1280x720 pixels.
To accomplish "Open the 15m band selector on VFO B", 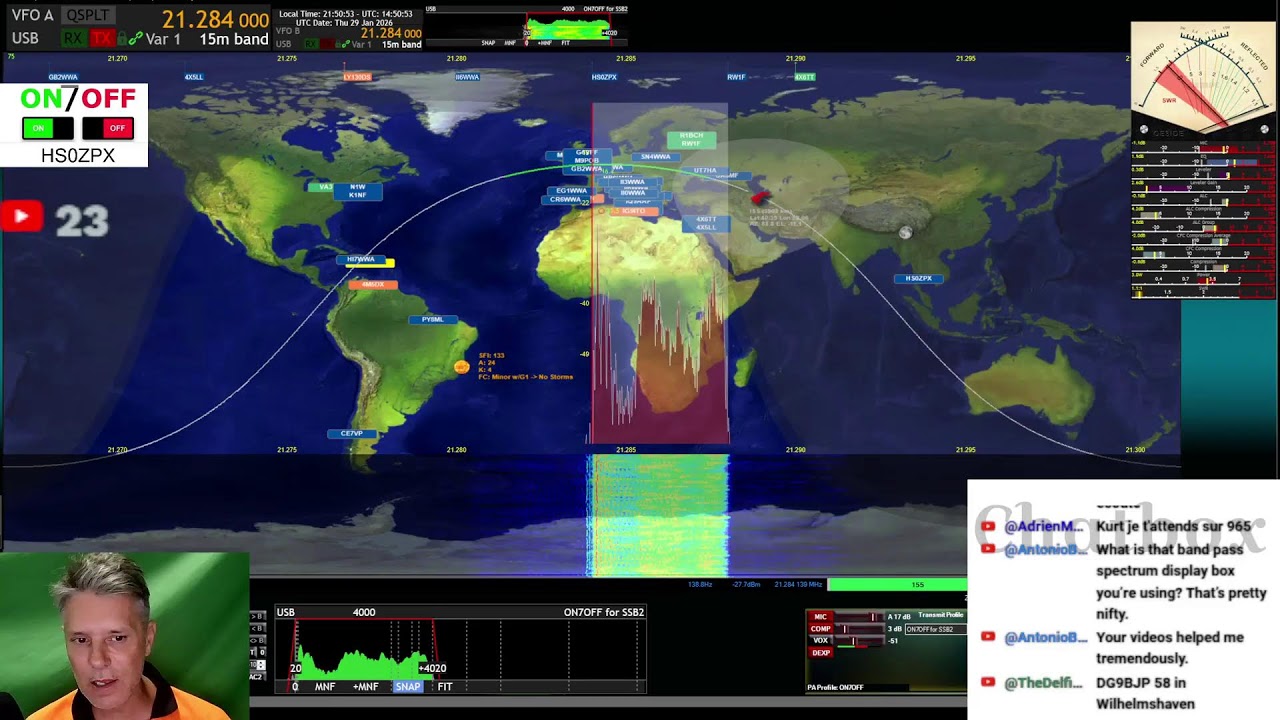I will 402,44.
